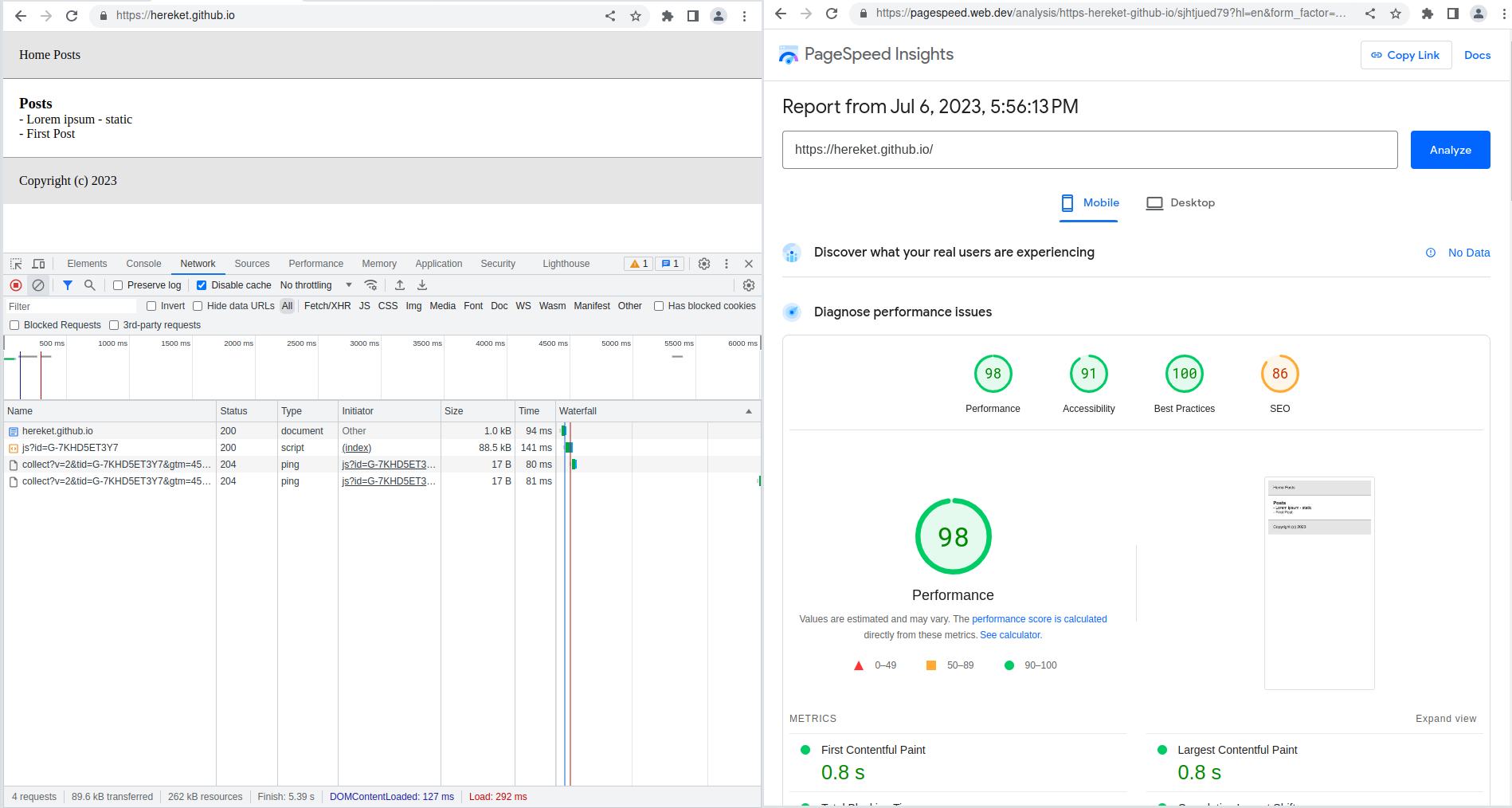Click Expand view in Metrics section

[1446, 719]
